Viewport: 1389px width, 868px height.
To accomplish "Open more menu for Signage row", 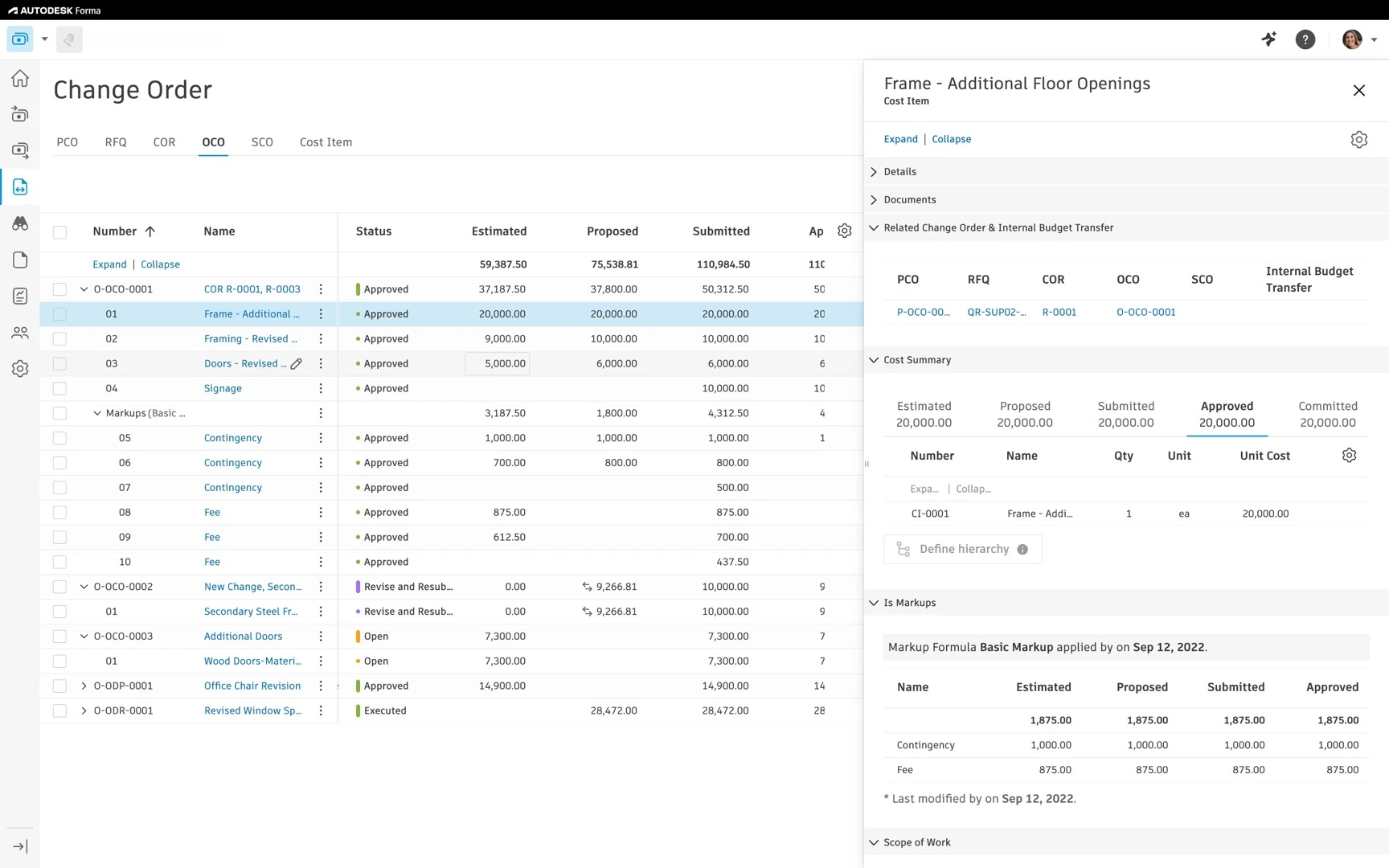I will pos(321,388).
